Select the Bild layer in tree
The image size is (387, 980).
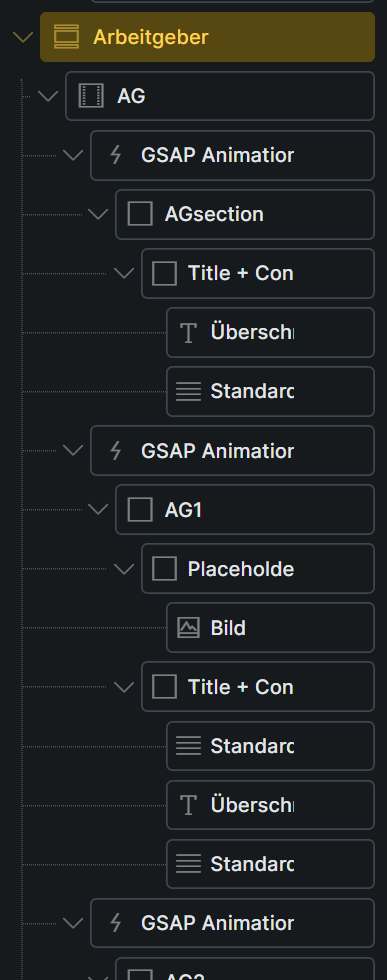pyautogui.click(x=270, y=628)
